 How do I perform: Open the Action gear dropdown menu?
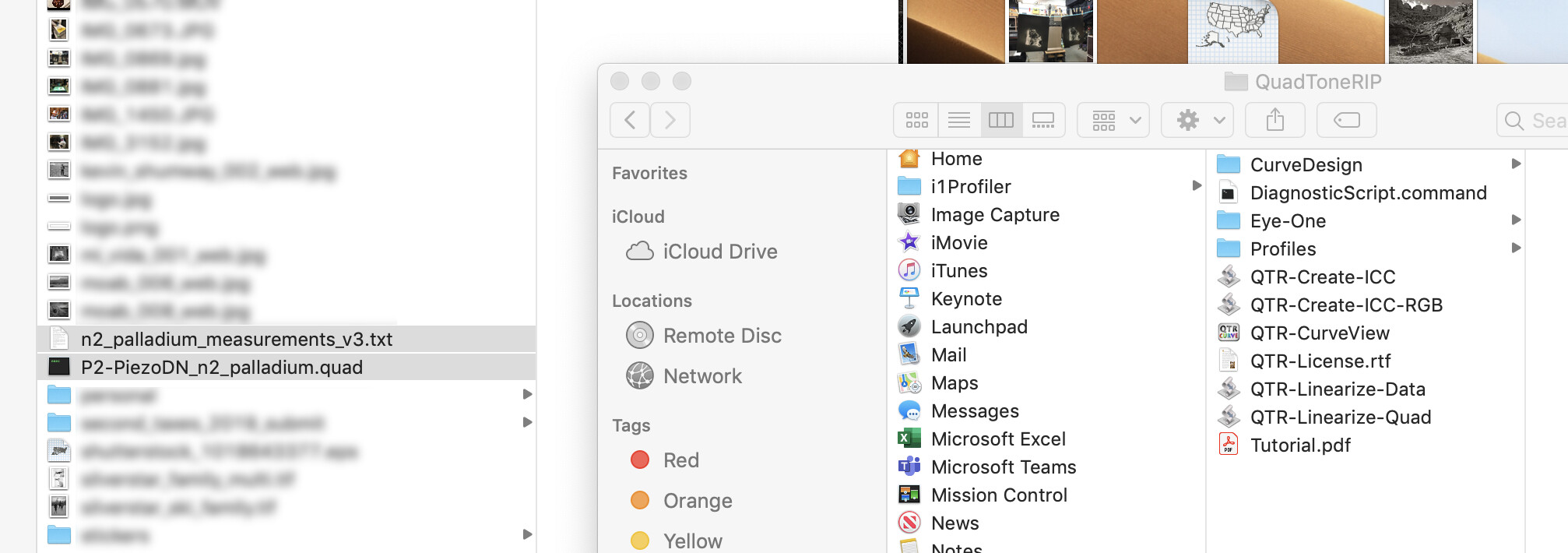1197,120
